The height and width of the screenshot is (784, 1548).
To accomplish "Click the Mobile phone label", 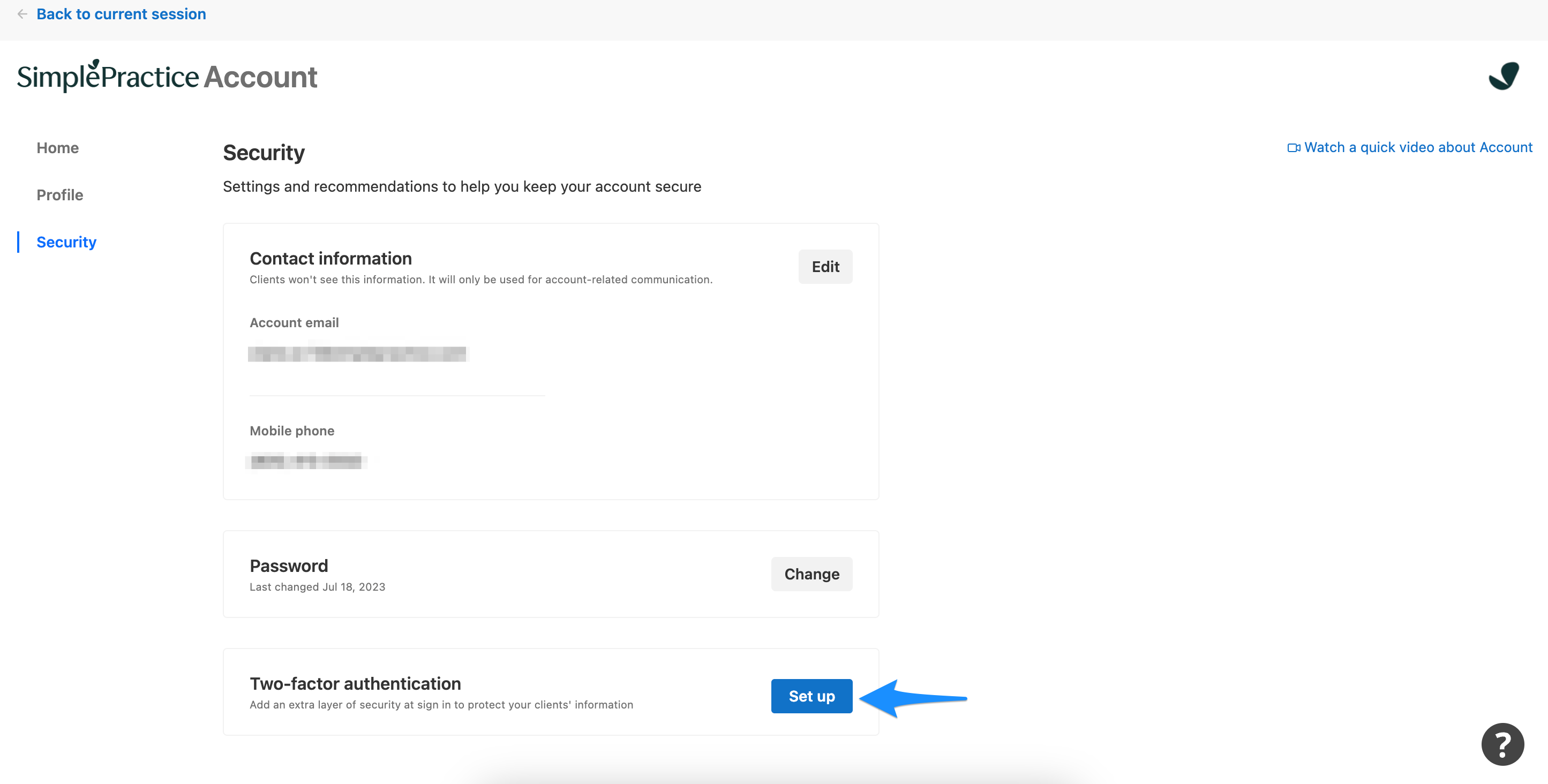I will pos(292,431).
